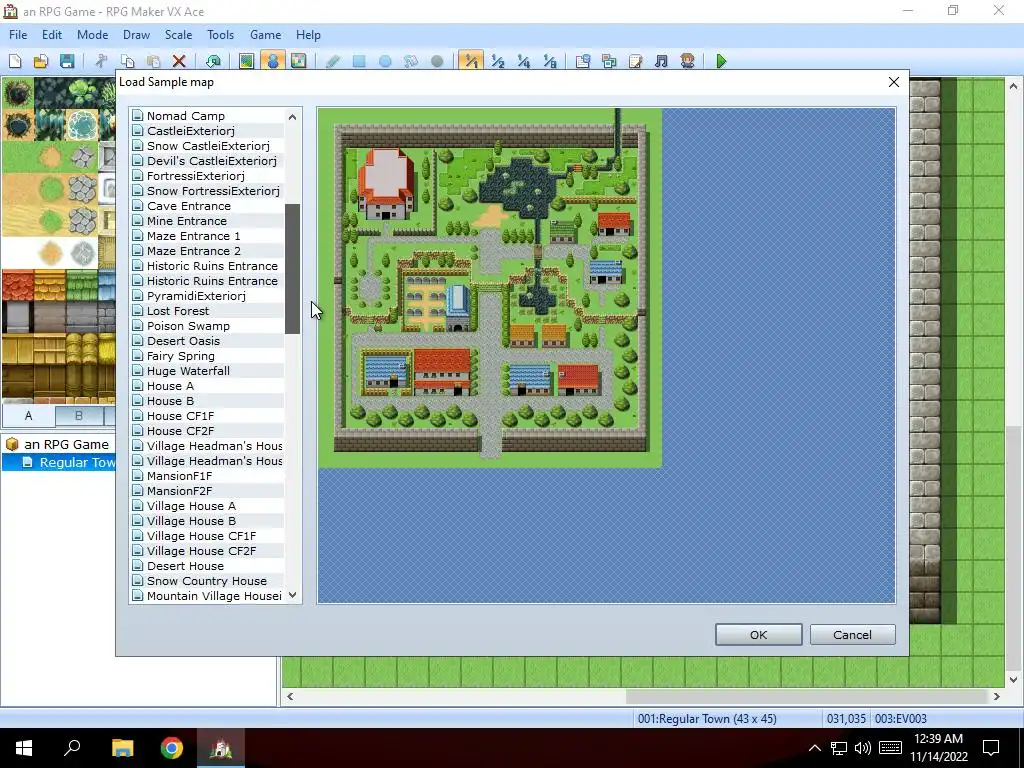Switch to Event editing mode icon

pos(272,61)
